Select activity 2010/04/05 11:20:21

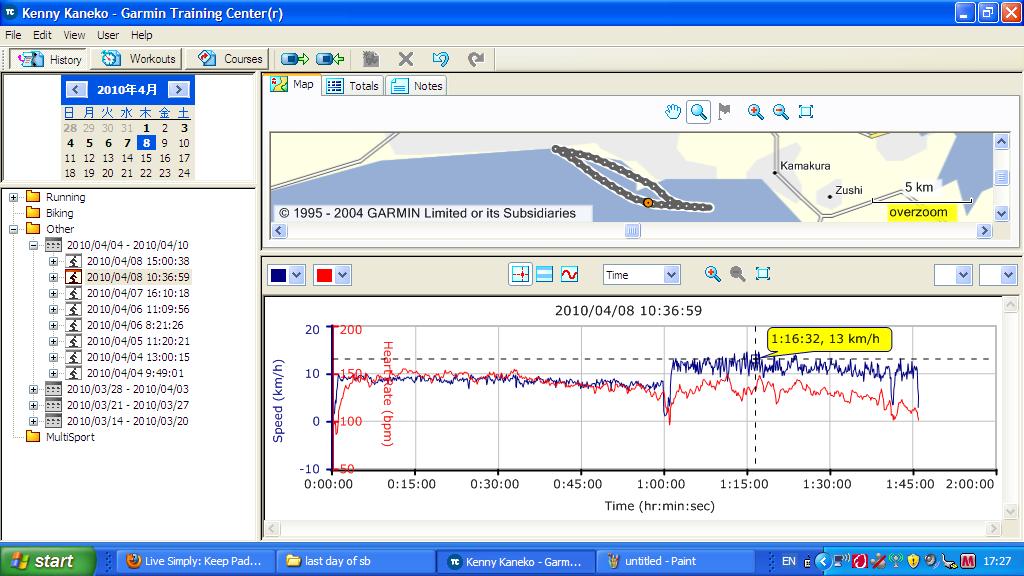pyautogui.click(x=138, y=341)
